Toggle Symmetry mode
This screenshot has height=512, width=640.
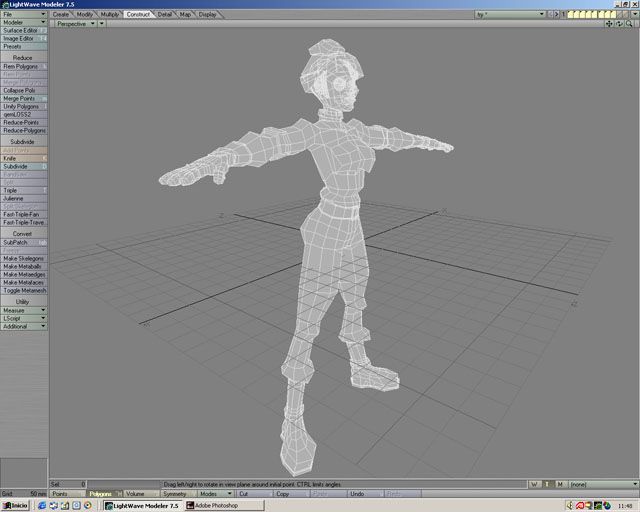tap(178, 494)
